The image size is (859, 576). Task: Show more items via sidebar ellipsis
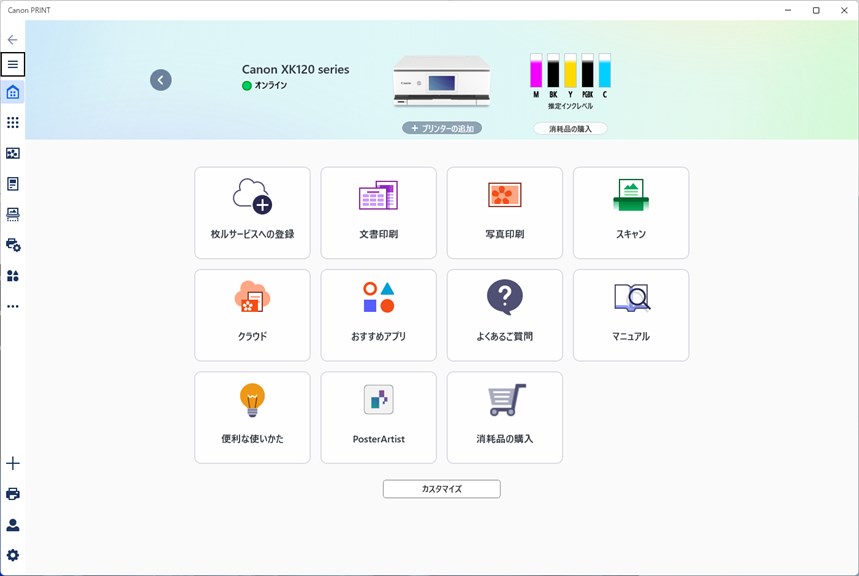13,306
